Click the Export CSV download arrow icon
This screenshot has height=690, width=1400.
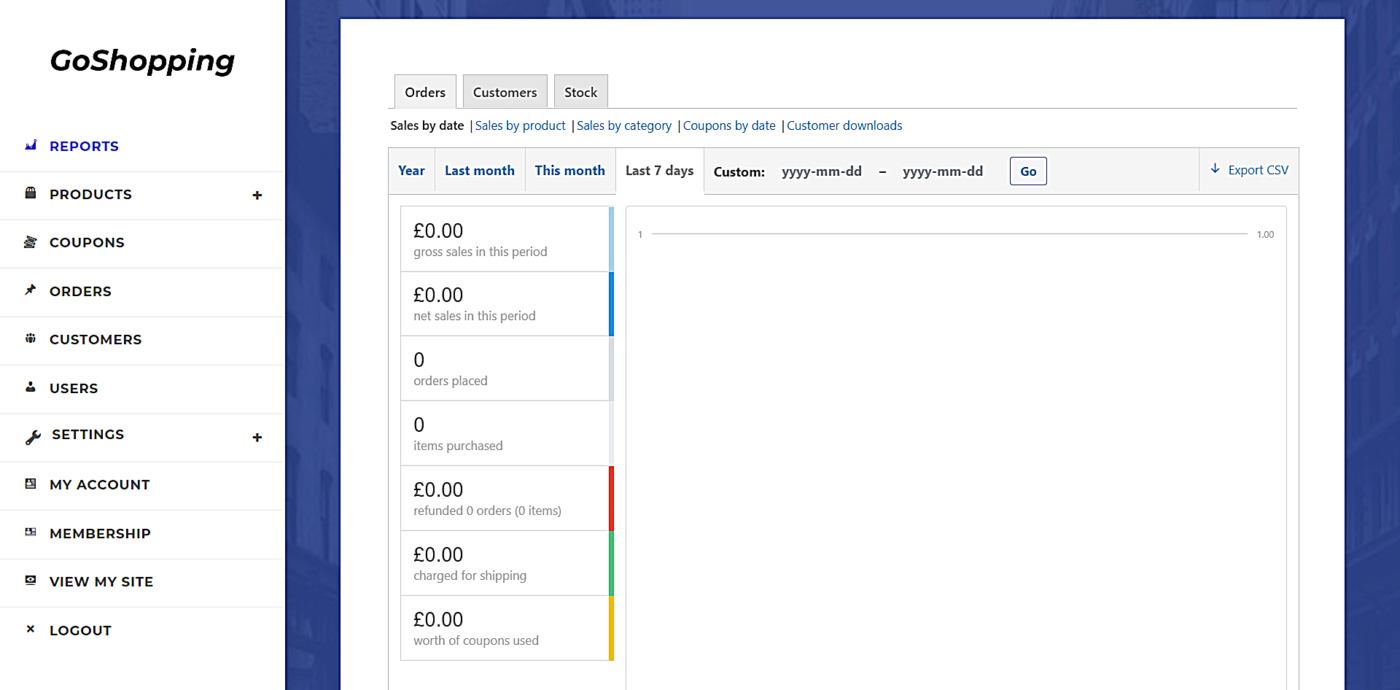(x=1215, y=169)
